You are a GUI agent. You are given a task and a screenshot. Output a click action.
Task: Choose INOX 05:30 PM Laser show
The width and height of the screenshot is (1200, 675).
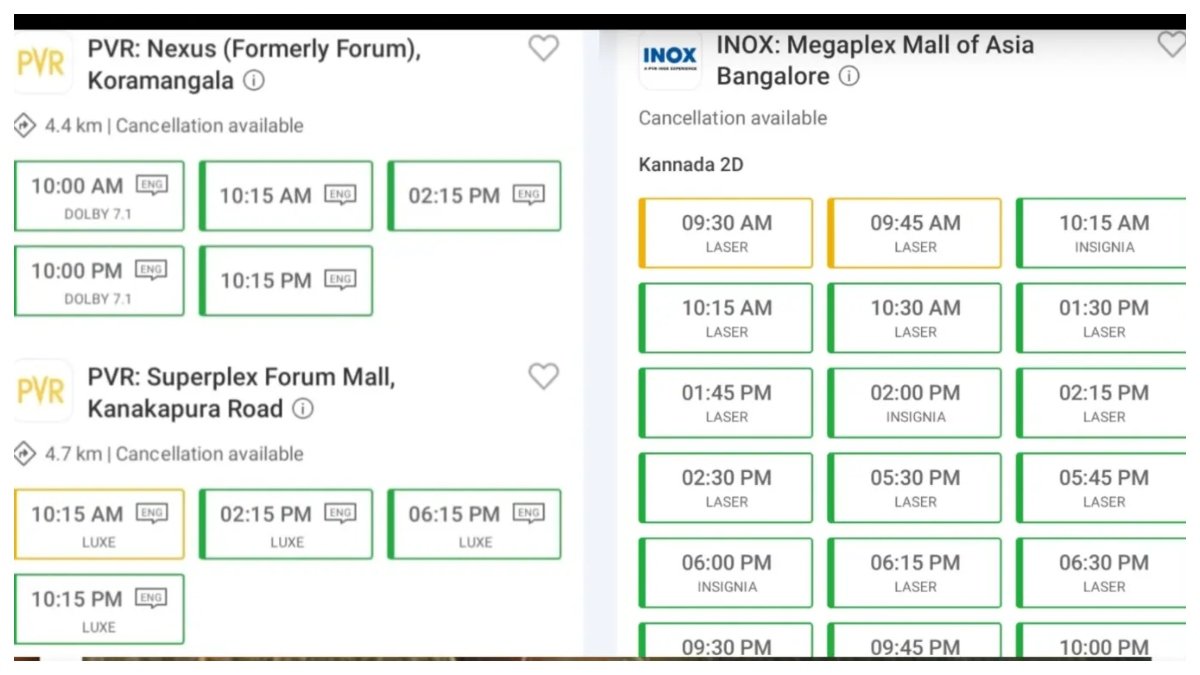click(x=914, y=488)
